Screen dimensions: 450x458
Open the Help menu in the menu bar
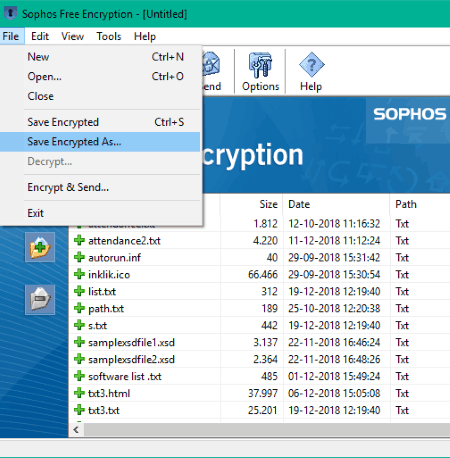[x=145, y=36]
